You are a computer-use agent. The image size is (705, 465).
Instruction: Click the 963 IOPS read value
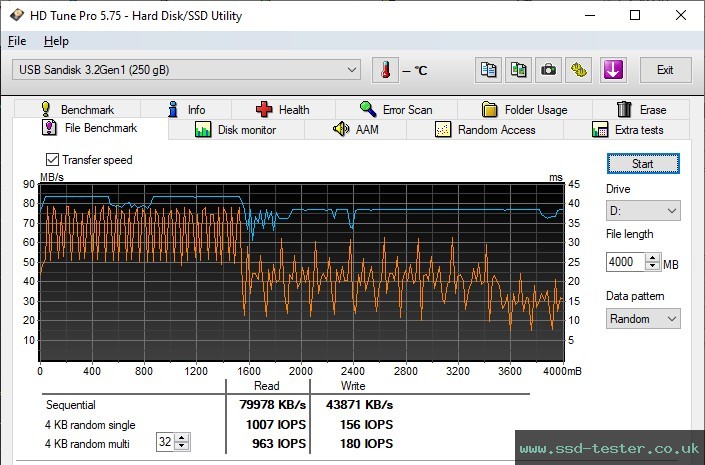[279, 443]
